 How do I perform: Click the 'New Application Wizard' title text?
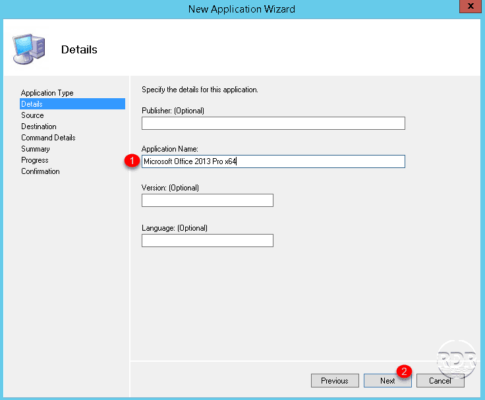tap(242, 9)
